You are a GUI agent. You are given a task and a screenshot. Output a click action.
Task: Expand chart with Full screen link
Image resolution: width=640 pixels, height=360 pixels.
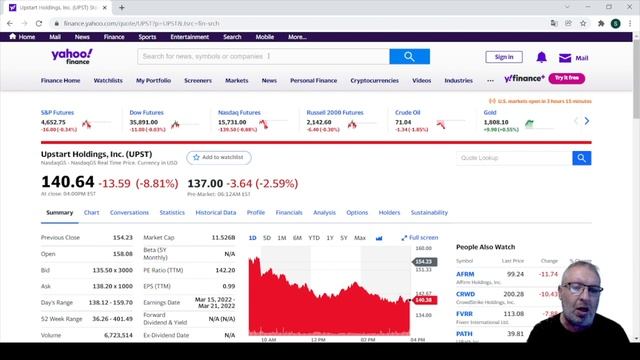coord(420,238)
